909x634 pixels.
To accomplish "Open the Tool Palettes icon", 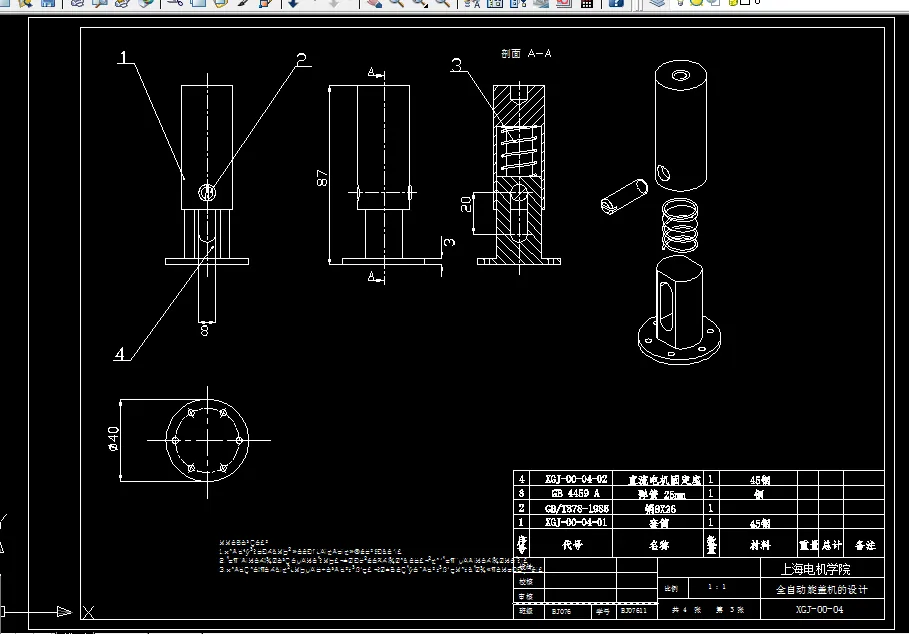I will tap(518, 2).
